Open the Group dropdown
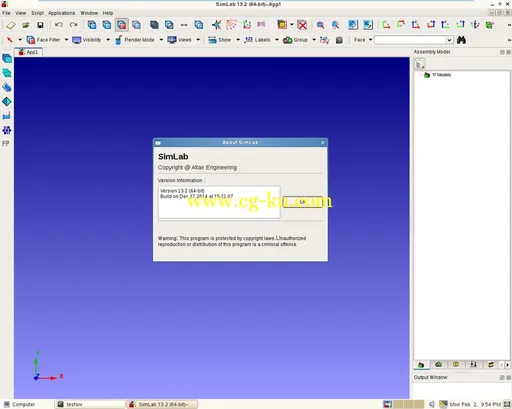Viewport: 512px width, 409px height. click(314, 40)
